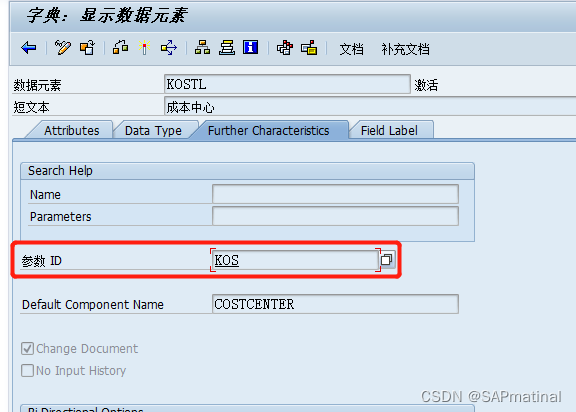This screenshot has height=412, width=576.
Task: Click the Search Help group header
Action: click(247, 171)
